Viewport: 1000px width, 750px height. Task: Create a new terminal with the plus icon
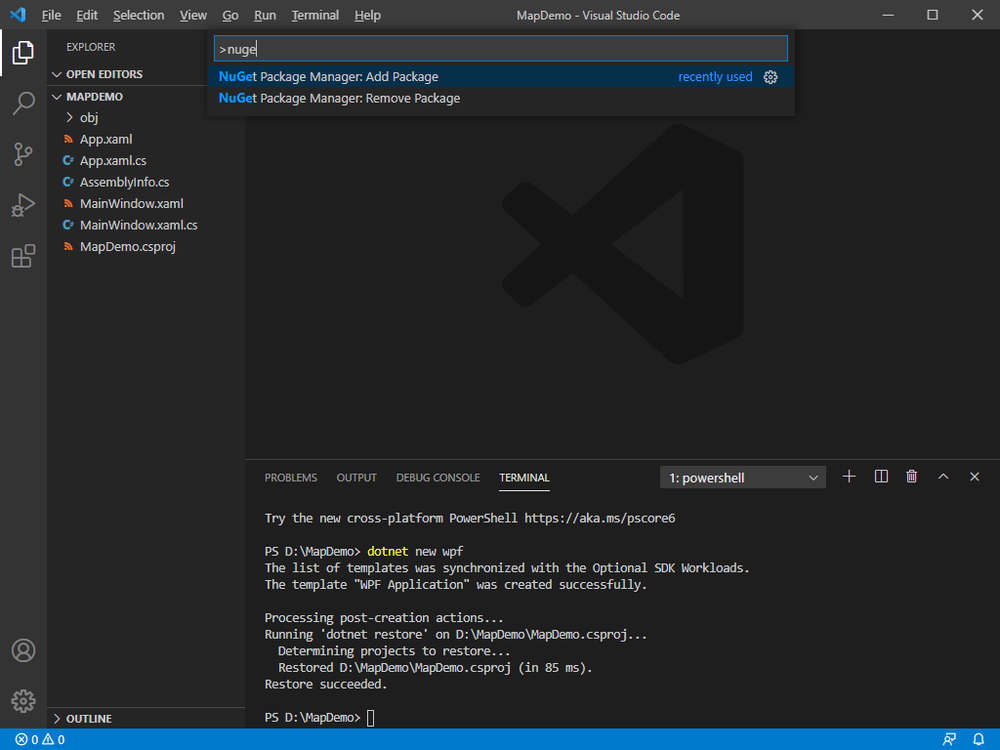tap(848, 476)
